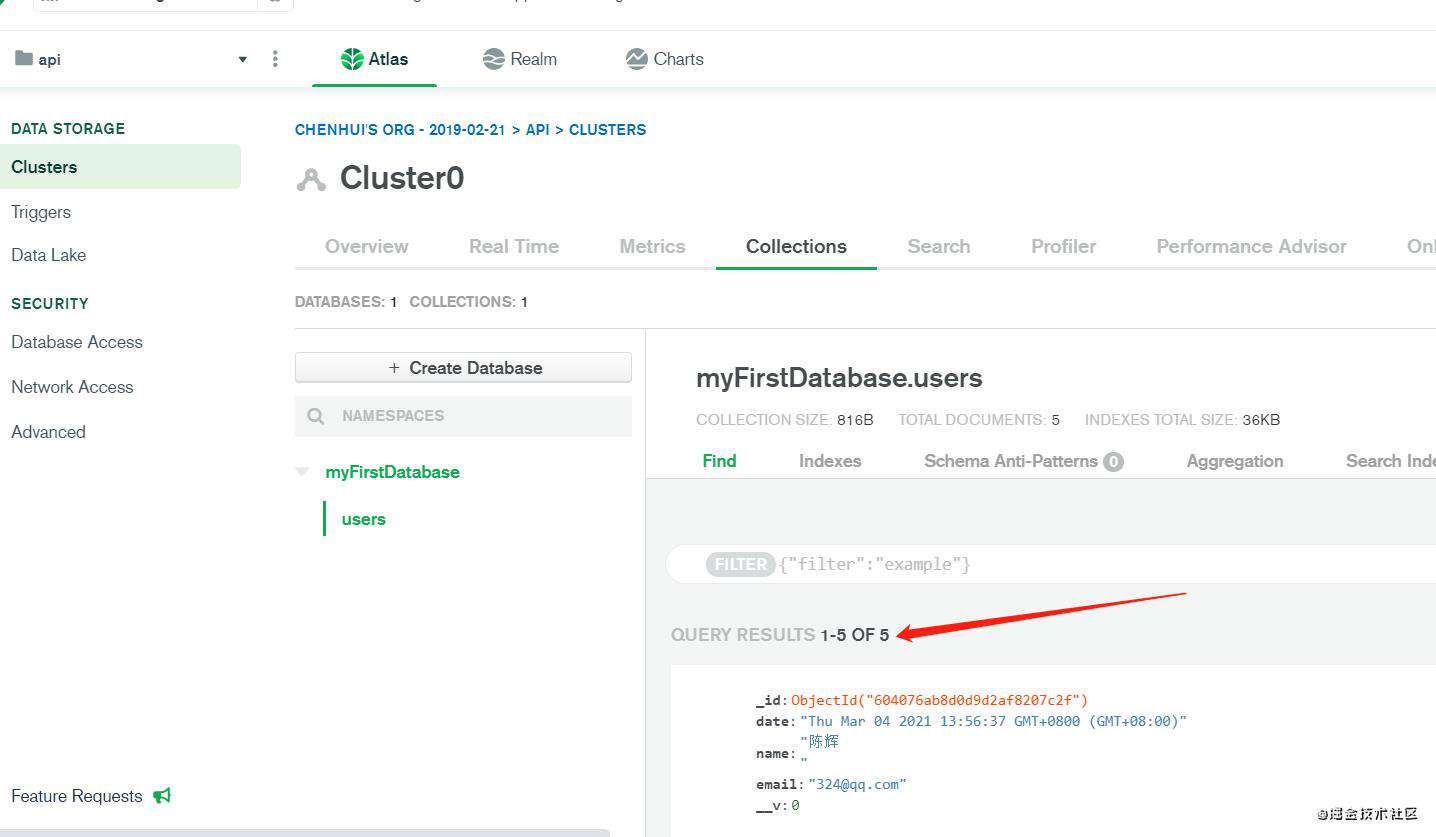Click the email value "324@qq.com"
The height and width of the screenshot is (837, 1436).
click(857, 784)
